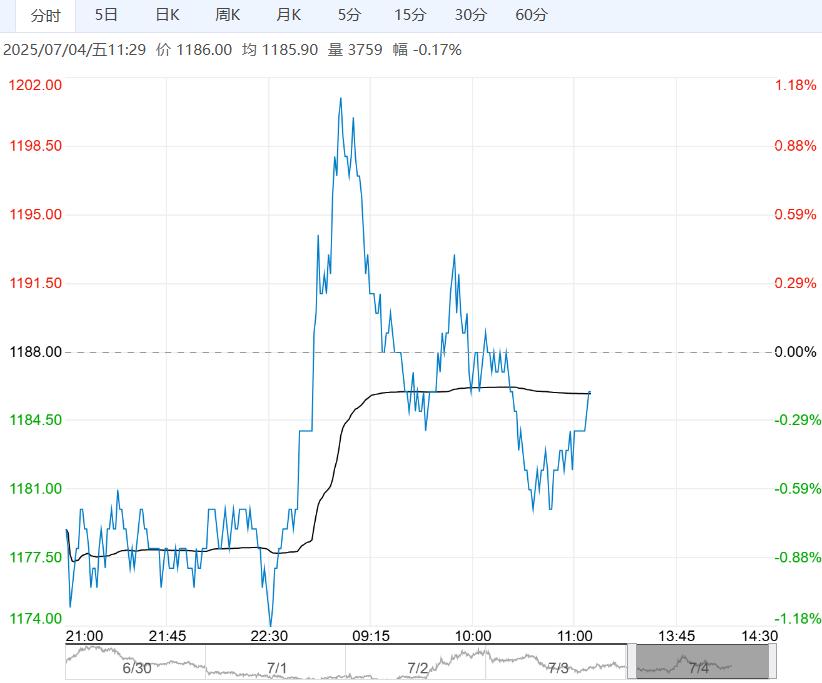Open the 5日 chart tab
822x683 pixels.
(106, 15)
